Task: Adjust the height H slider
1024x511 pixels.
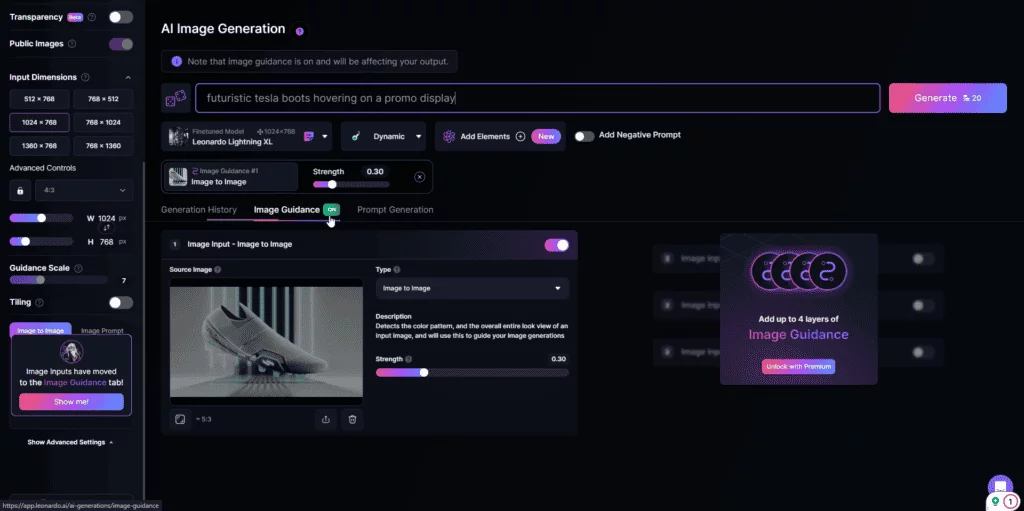Action: (41, 241)
